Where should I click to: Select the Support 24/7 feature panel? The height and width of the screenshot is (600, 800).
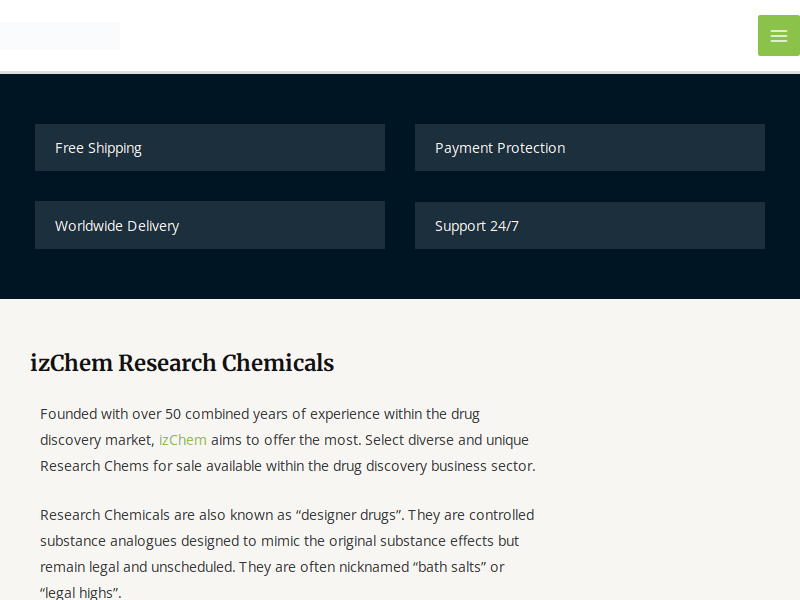pyautogui.click(x=589, y=225)
